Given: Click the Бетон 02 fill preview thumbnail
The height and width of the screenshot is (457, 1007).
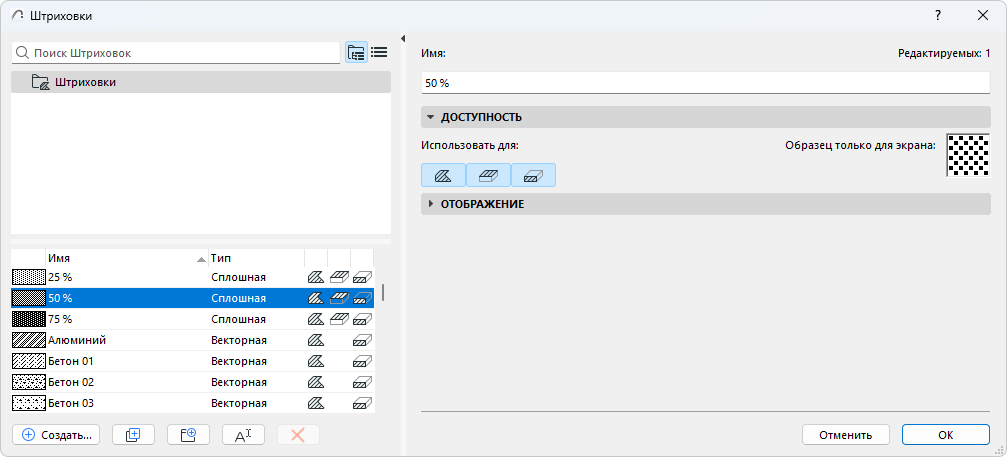Looking at the screenshot, I should pos(28,383).
